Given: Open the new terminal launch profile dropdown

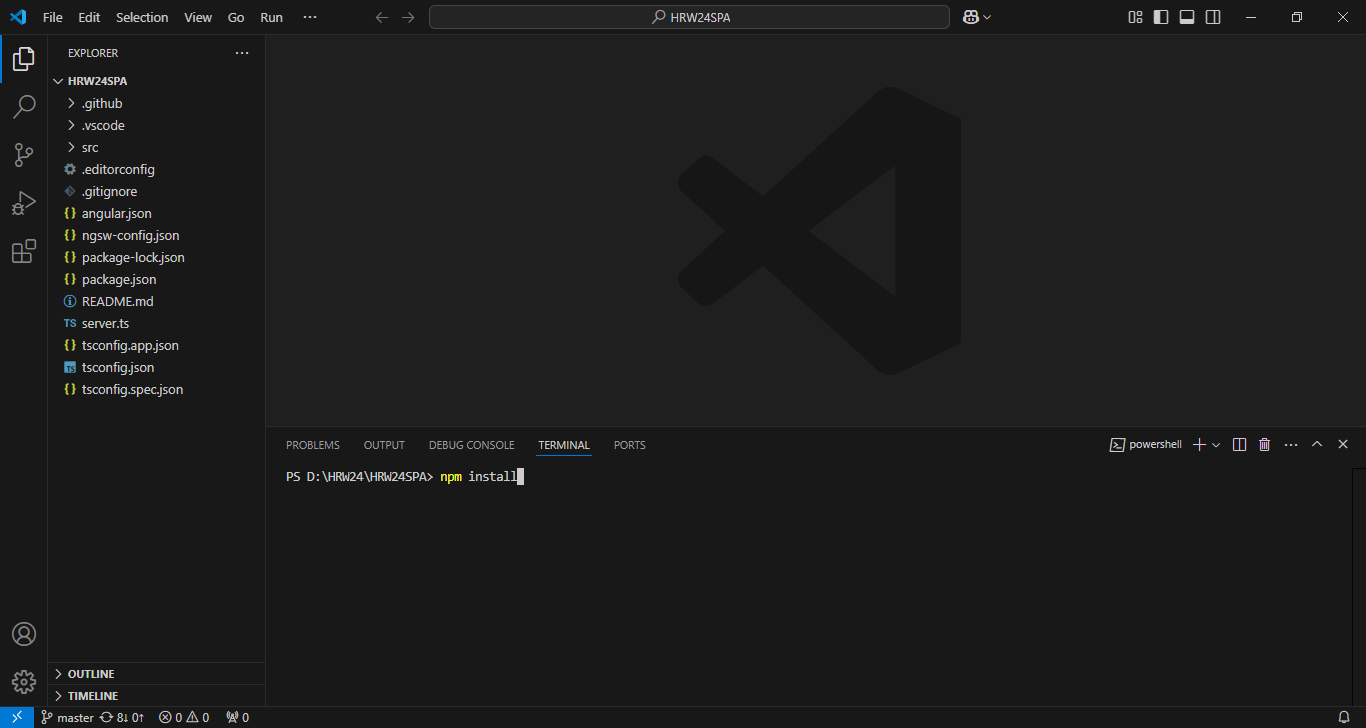Looking at the screenshot, I should 1216,445.
